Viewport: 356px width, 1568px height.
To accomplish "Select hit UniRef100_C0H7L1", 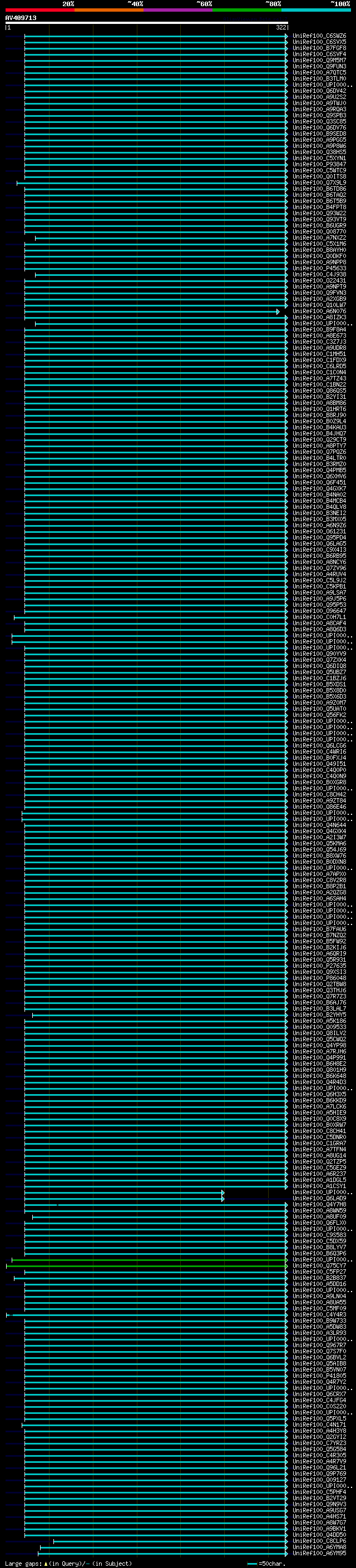I will [319, 617].
